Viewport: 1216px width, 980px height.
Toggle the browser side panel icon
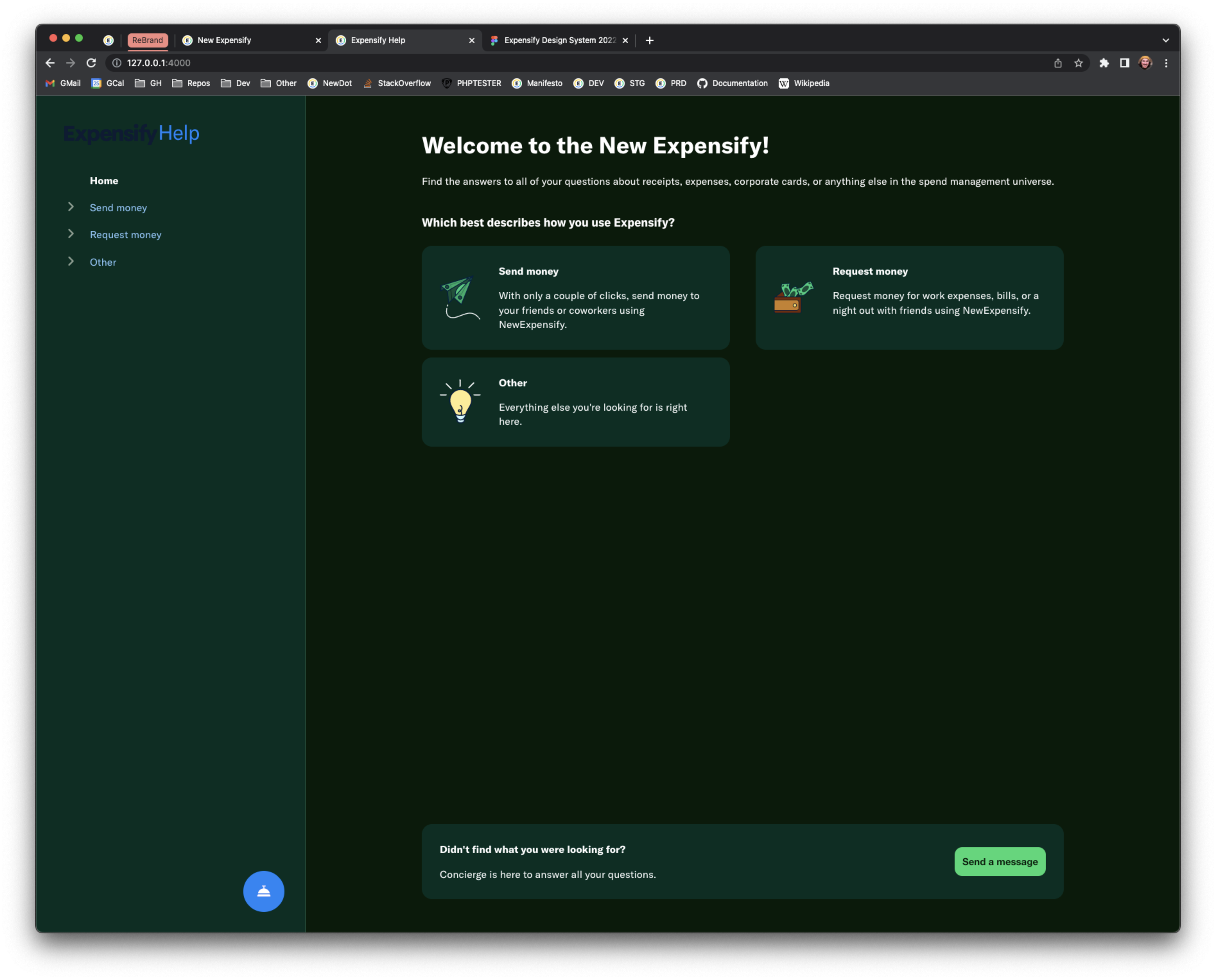point(1124,63)
